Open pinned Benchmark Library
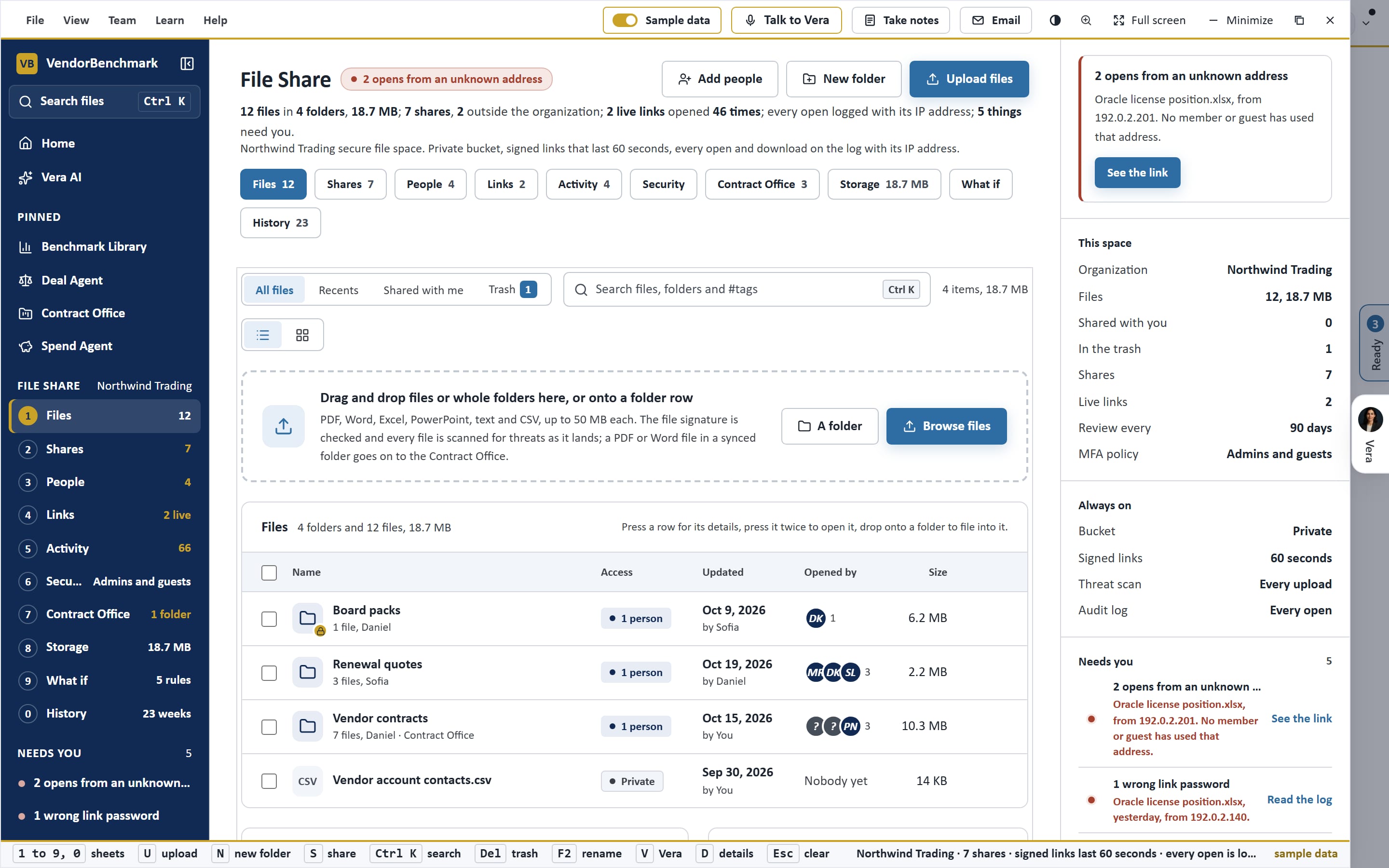The height and width of the screenshot is (868, 1389). (105, 247)
